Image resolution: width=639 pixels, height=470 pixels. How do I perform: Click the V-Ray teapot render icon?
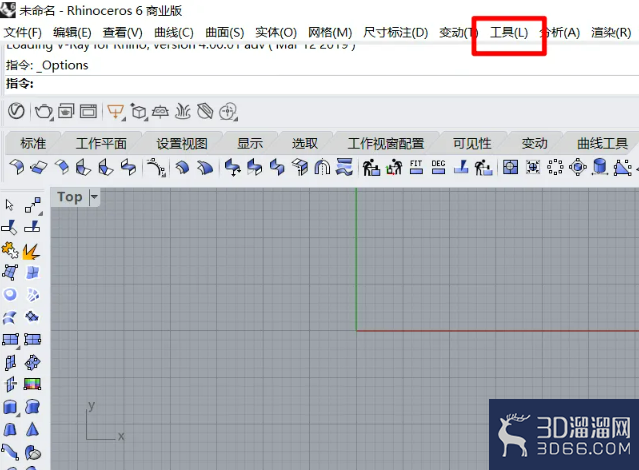[x=44, y=111]
